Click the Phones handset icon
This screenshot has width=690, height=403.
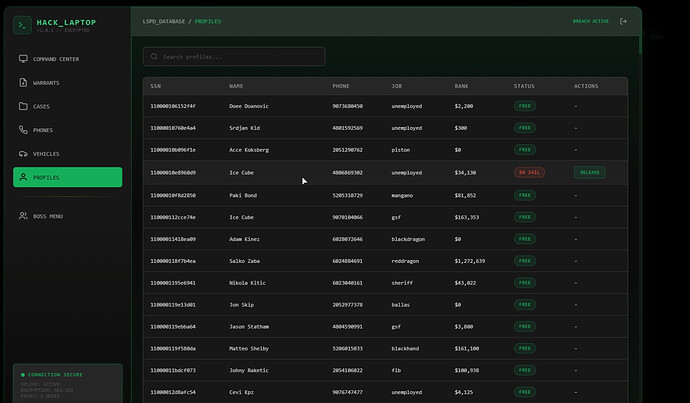click(23, 130)
